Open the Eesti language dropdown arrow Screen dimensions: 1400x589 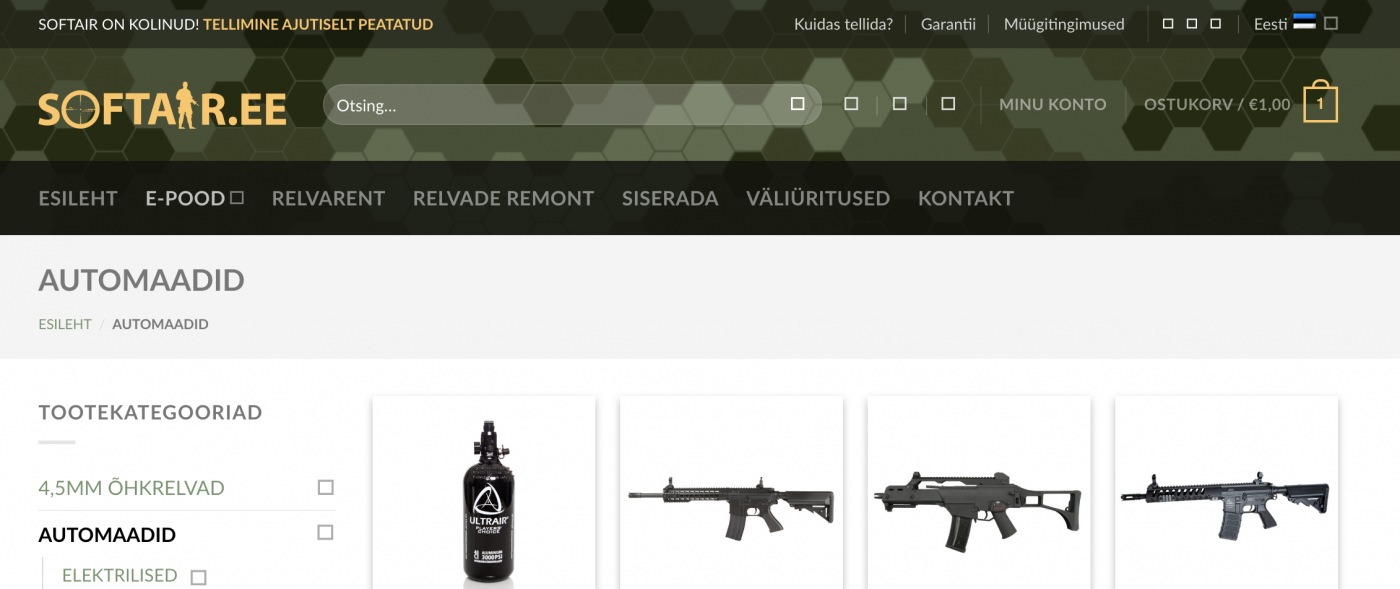tap(1331, 24)
